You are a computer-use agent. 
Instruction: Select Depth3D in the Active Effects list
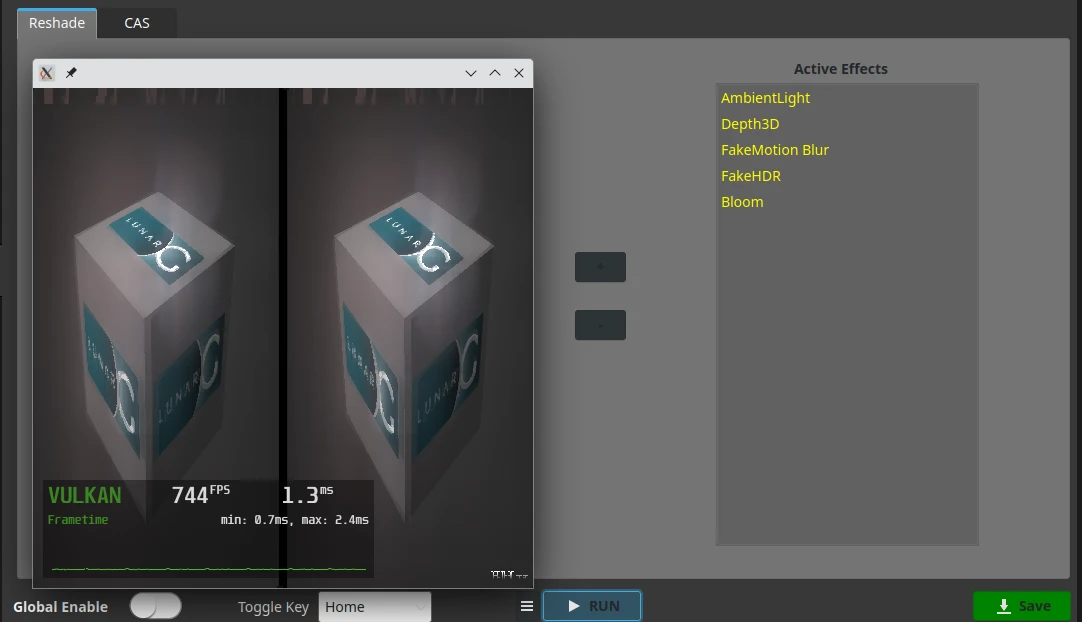point(750,124)
